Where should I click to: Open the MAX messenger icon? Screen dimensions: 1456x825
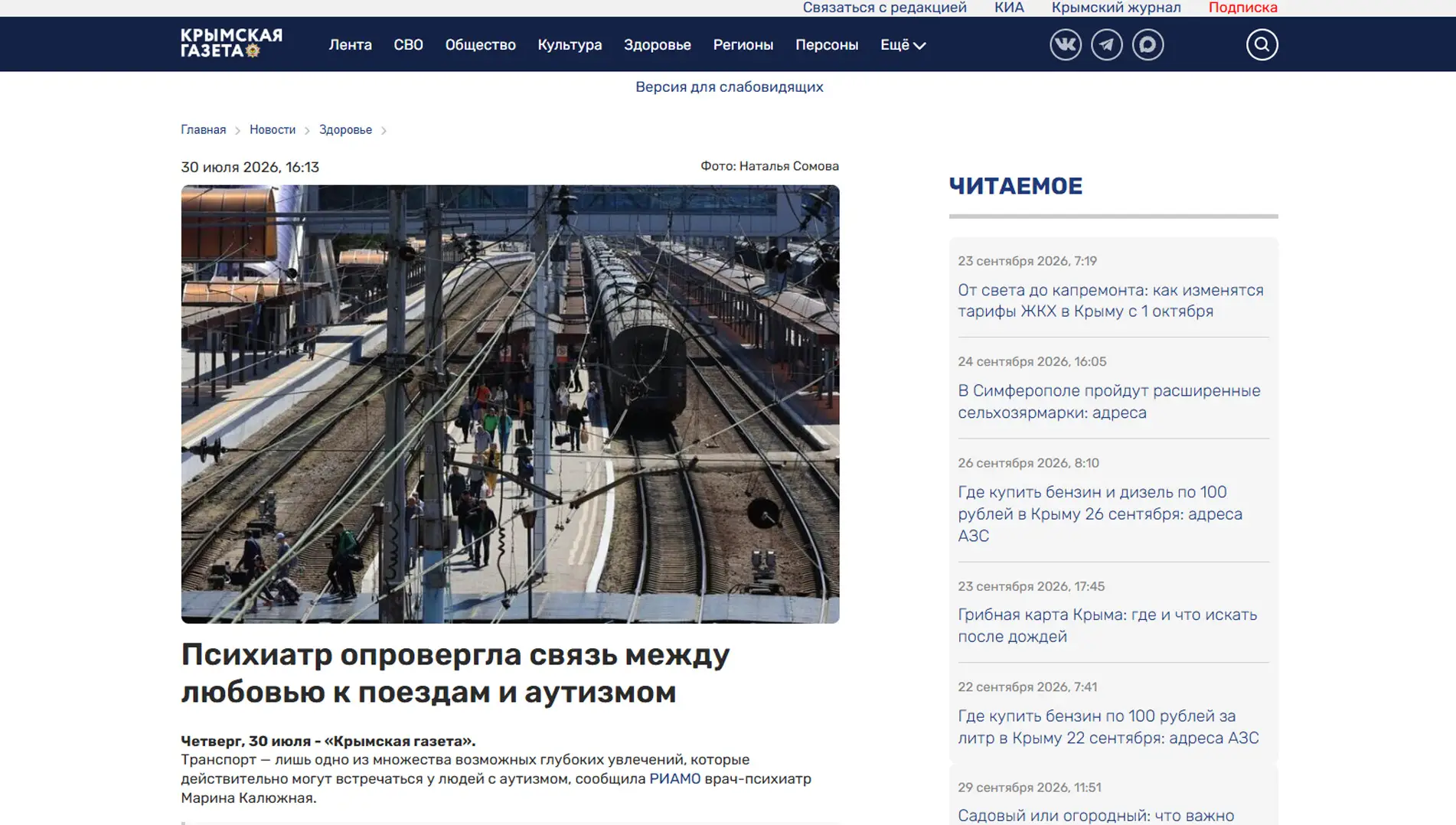(x=1147, y=44)
